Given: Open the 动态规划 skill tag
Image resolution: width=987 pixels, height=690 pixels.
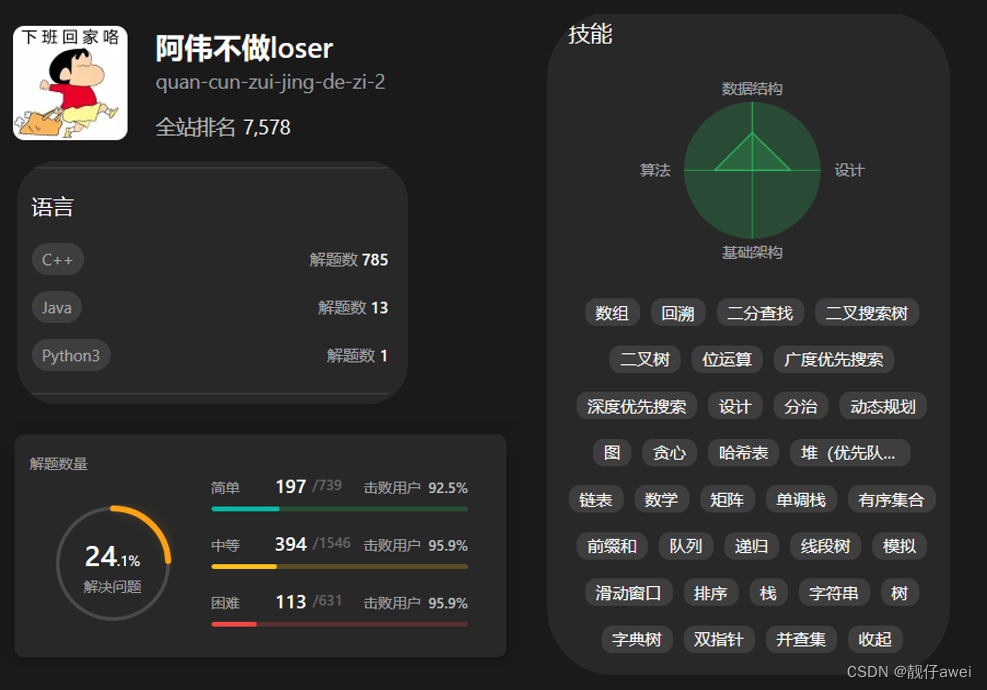Looking at the screenshot, I should coord(883,406).
